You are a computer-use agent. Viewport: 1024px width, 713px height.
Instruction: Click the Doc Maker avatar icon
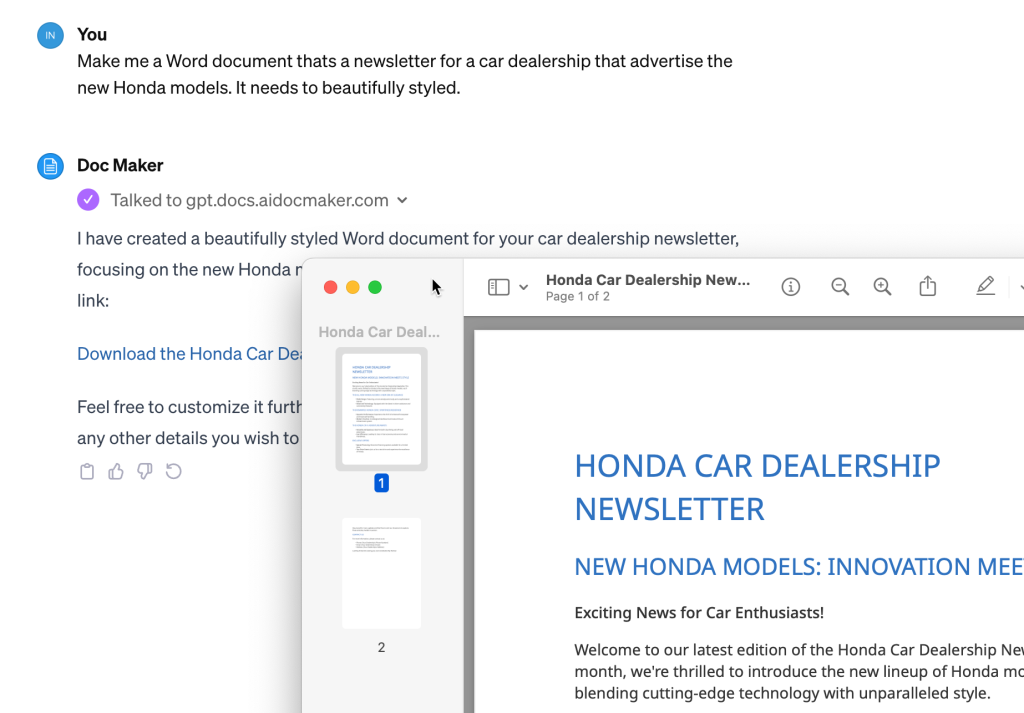(x=50, y=166)
